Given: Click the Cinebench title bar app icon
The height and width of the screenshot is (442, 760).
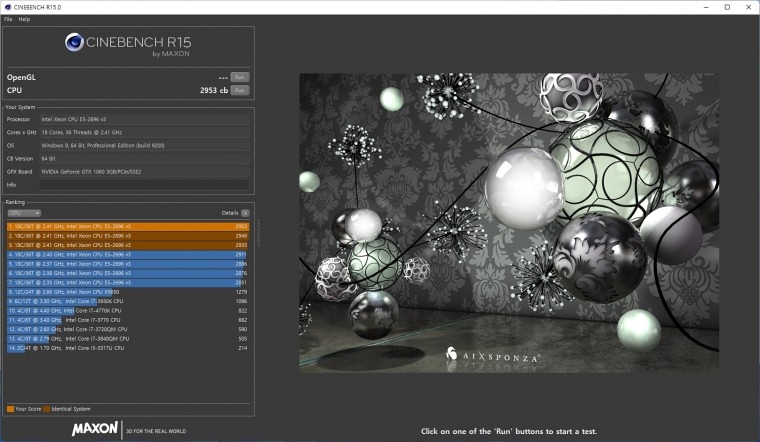Looking at the screenshot, I should pos(8,7).
